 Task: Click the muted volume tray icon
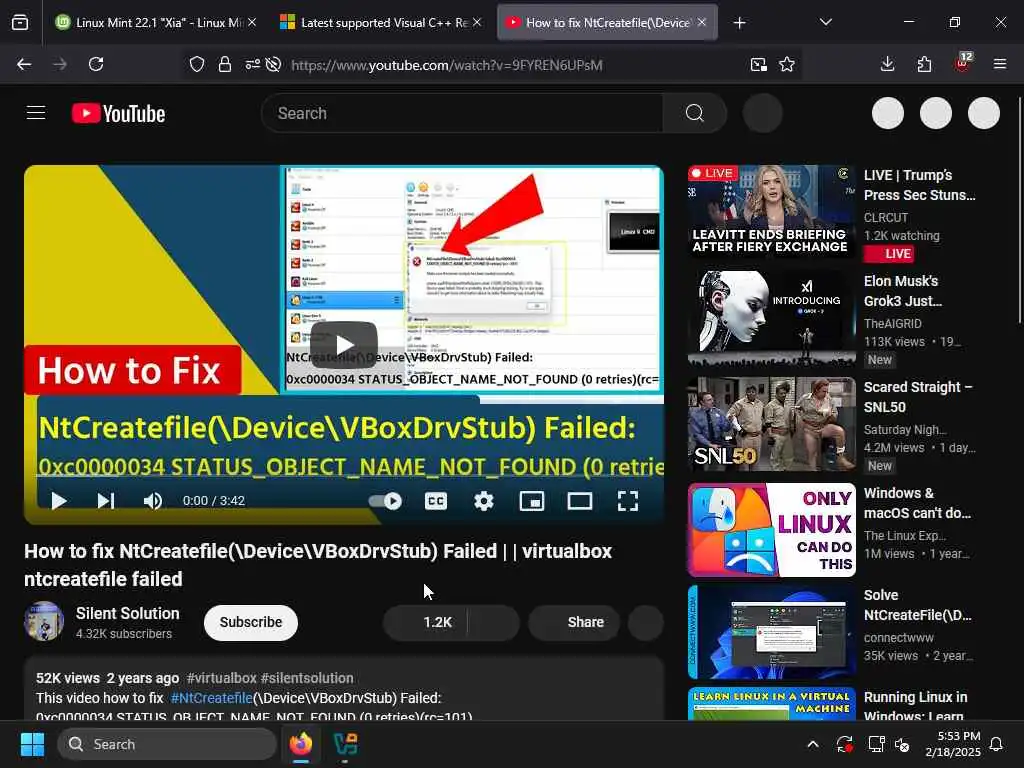pyautogui.click(x=902, y=744)
